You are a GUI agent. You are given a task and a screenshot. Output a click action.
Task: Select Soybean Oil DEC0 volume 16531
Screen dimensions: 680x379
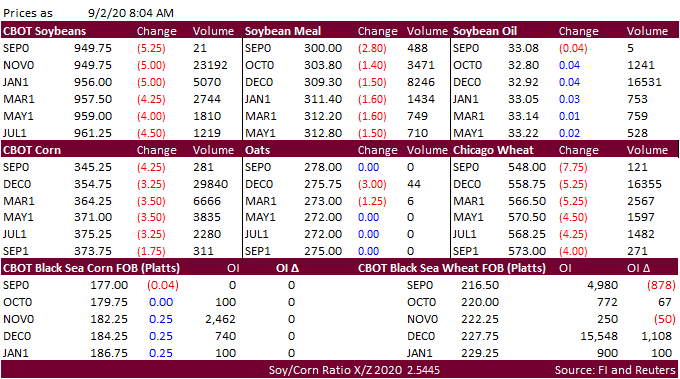tap(644, 82)
